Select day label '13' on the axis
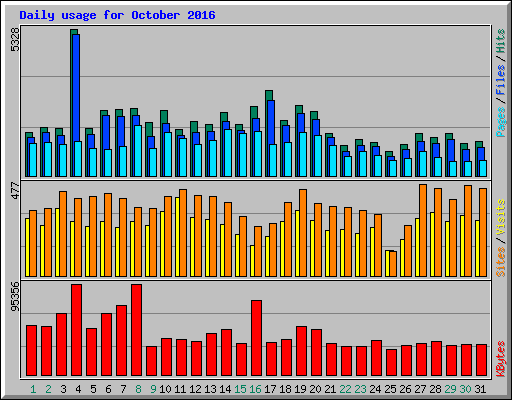 pos(210,389)
